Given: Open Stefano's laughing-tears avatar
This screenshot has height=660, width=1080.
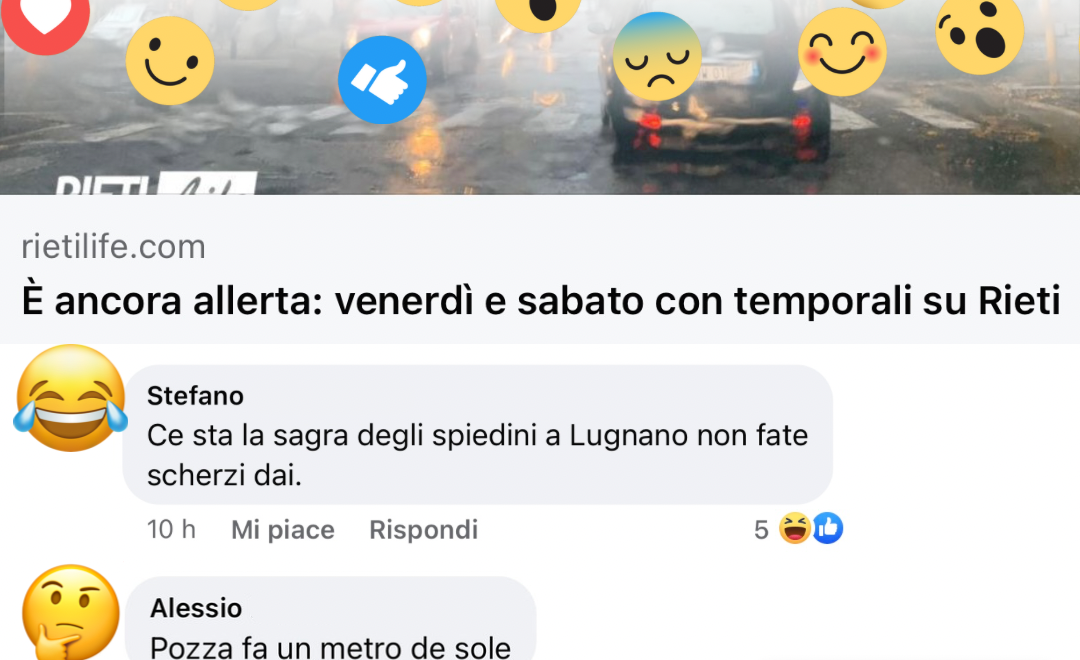Looking at the screenshot, I should point(71,398).
